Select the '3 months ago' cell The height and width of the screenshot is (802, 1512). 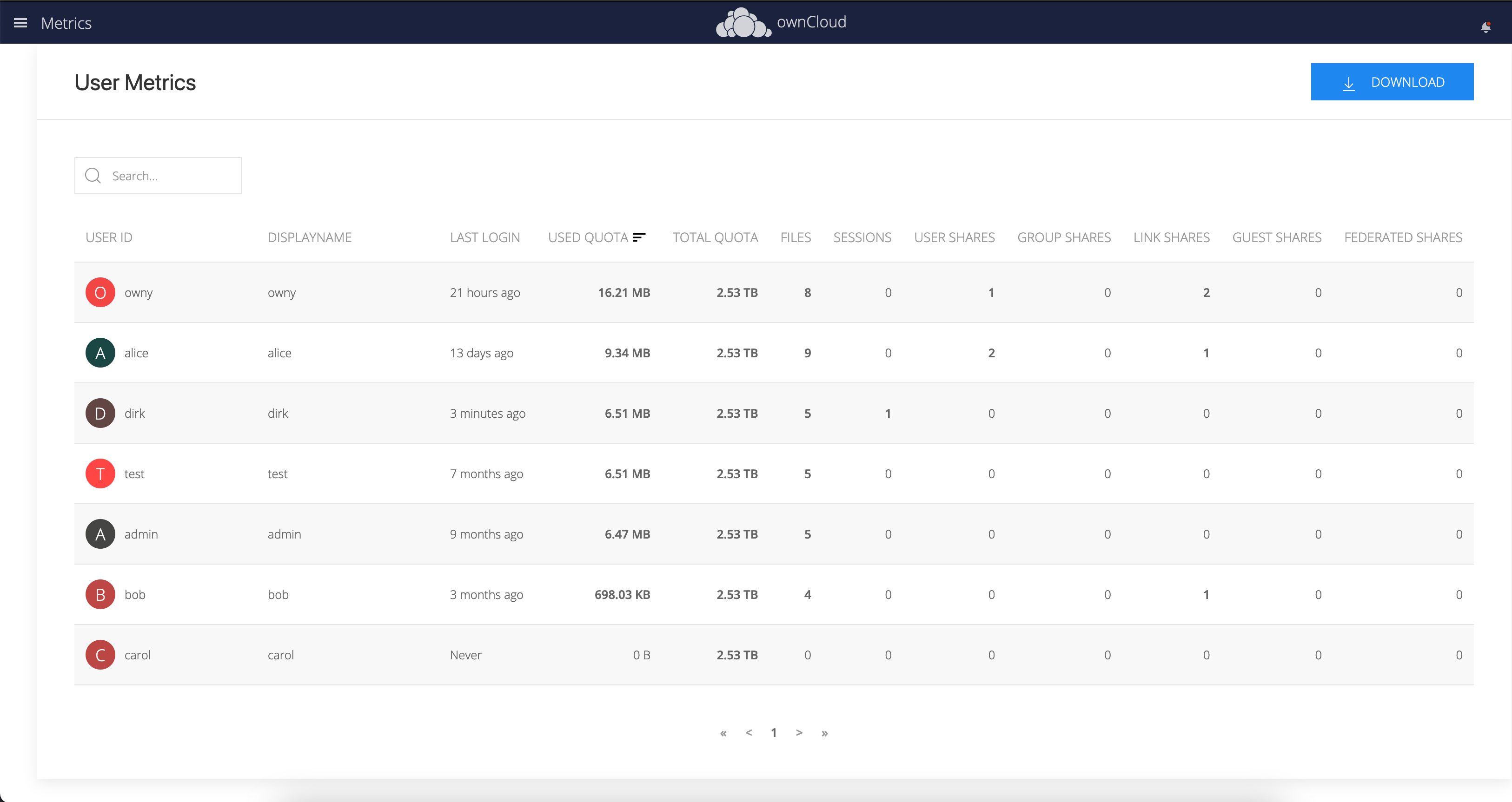pos(486,594)
